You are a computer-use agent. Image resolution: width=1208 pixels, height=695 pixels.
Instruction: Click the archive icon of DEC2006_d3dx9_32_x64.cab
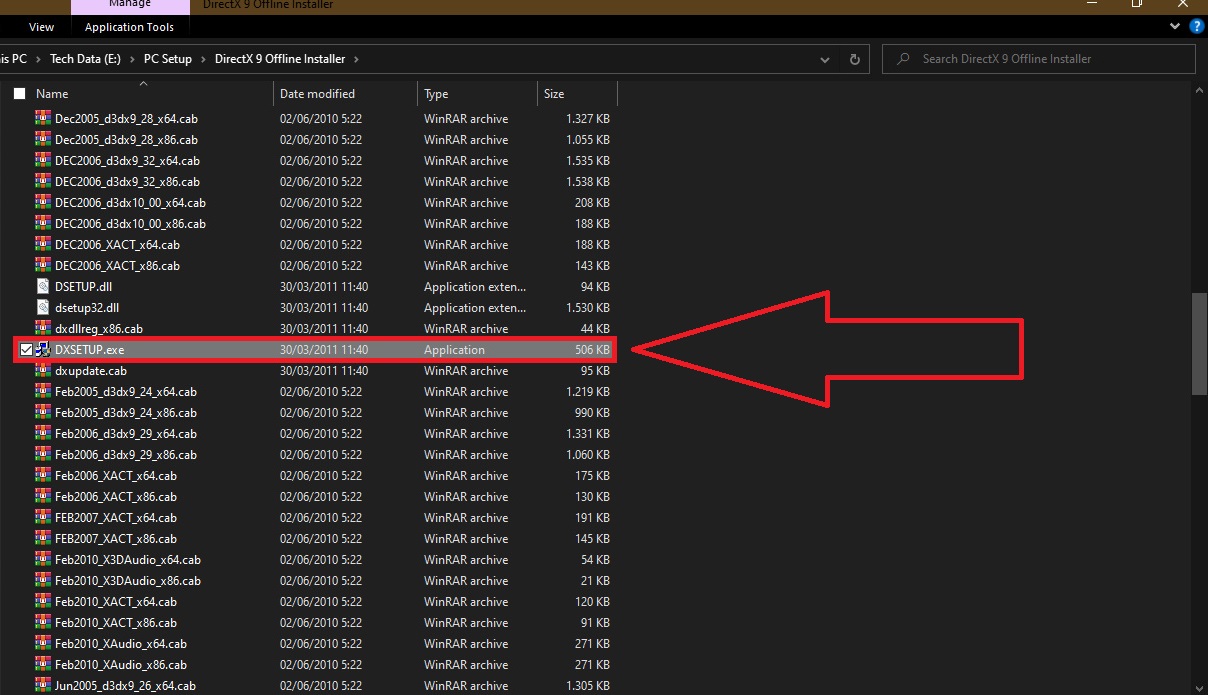coord(43,160)
